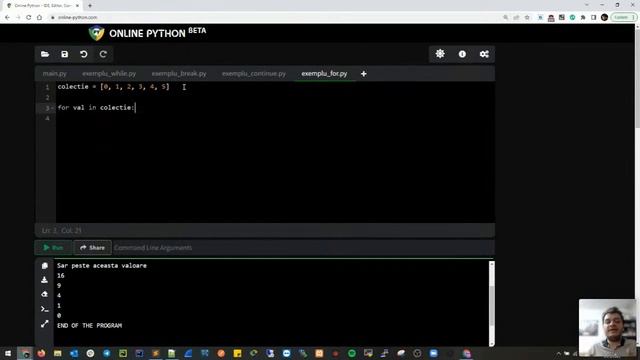Add a new file tab with the plus icon

pos(364,74)
